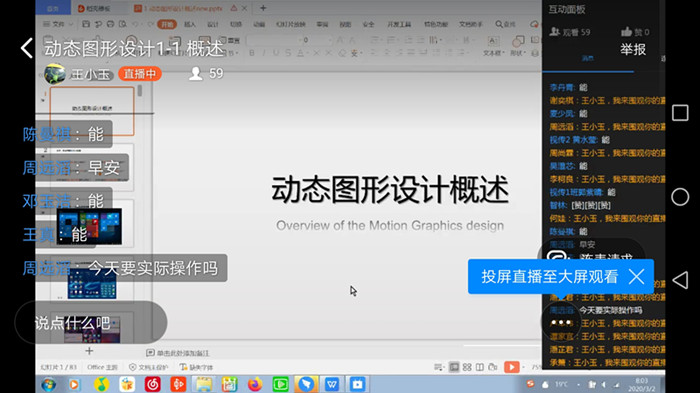Tap the back arrow beside the stream title
Image resolution: width=700 pixels, height=393 pixels.
27,48
